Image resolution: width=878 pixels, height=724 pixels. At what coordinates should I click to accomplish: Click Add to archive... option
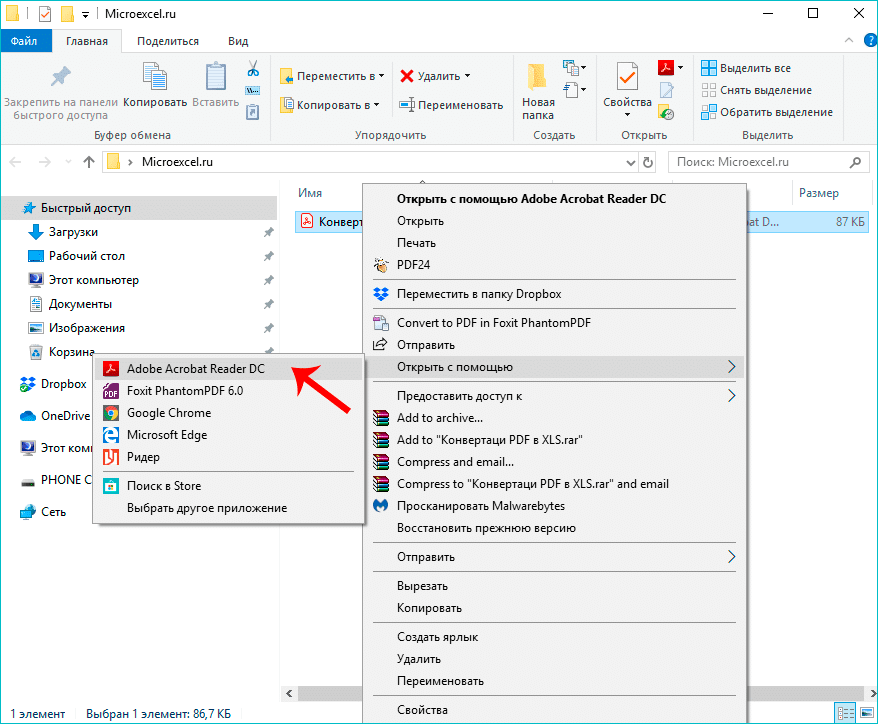(439, 418)
